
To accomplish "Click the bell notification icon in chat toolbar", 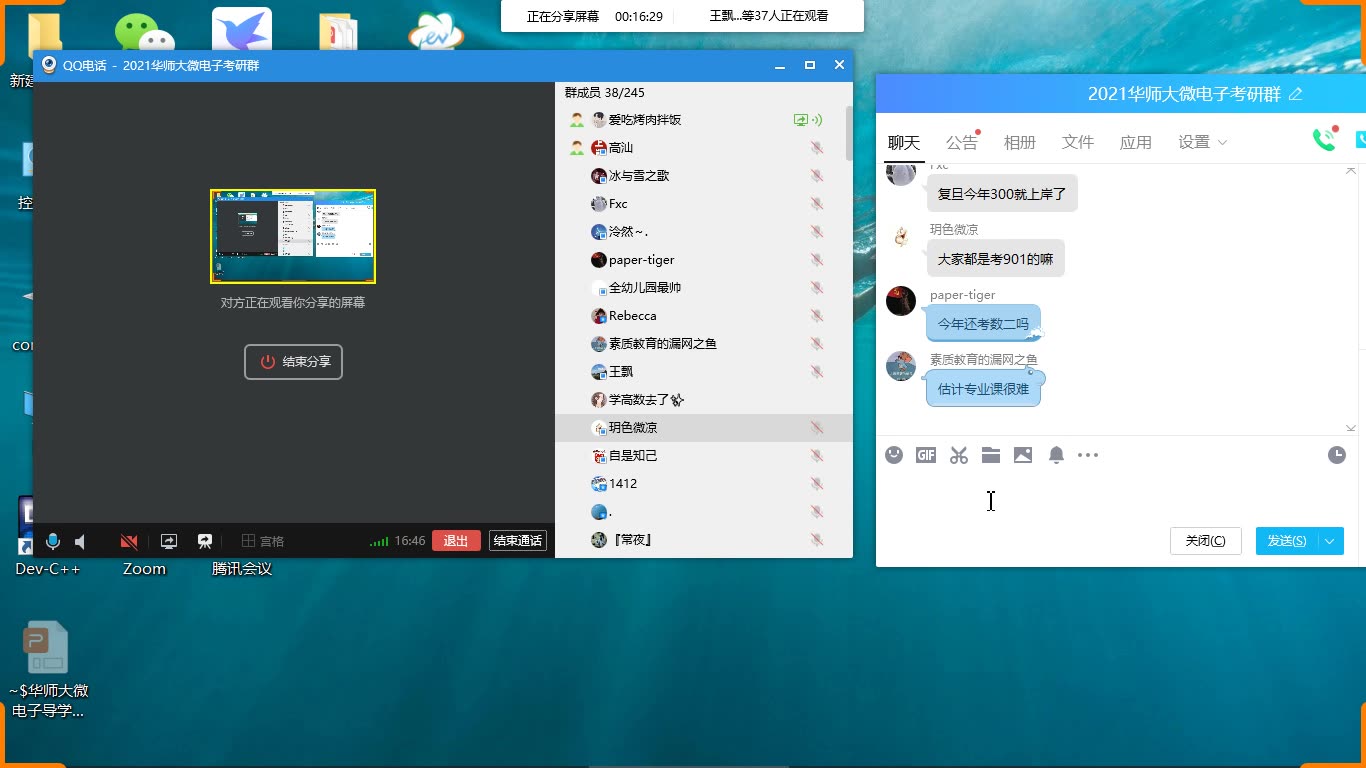I will [1056, 455].
